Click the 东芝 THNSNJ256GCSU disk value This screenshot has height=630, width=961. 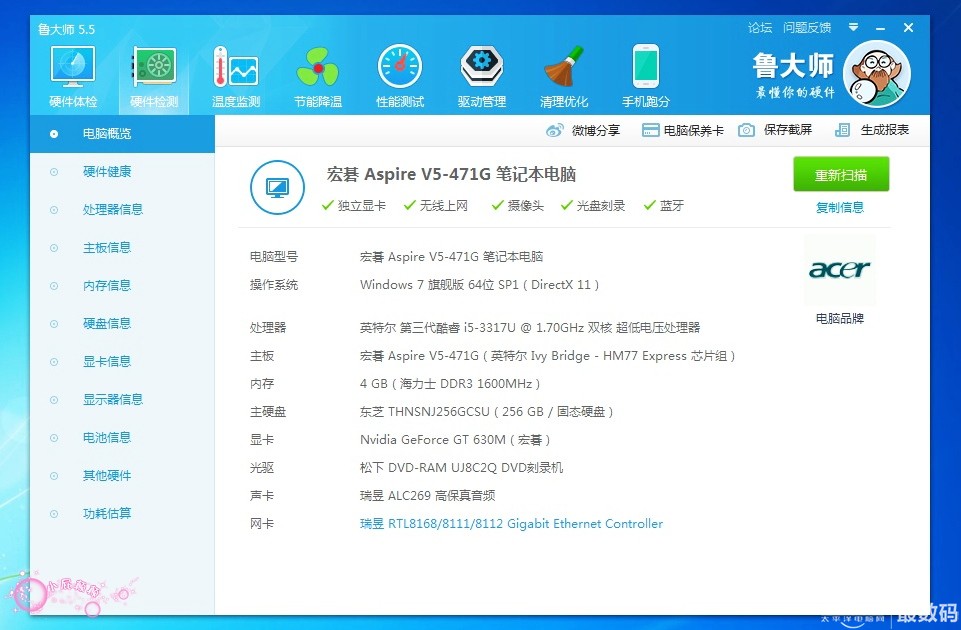point(487,412)
